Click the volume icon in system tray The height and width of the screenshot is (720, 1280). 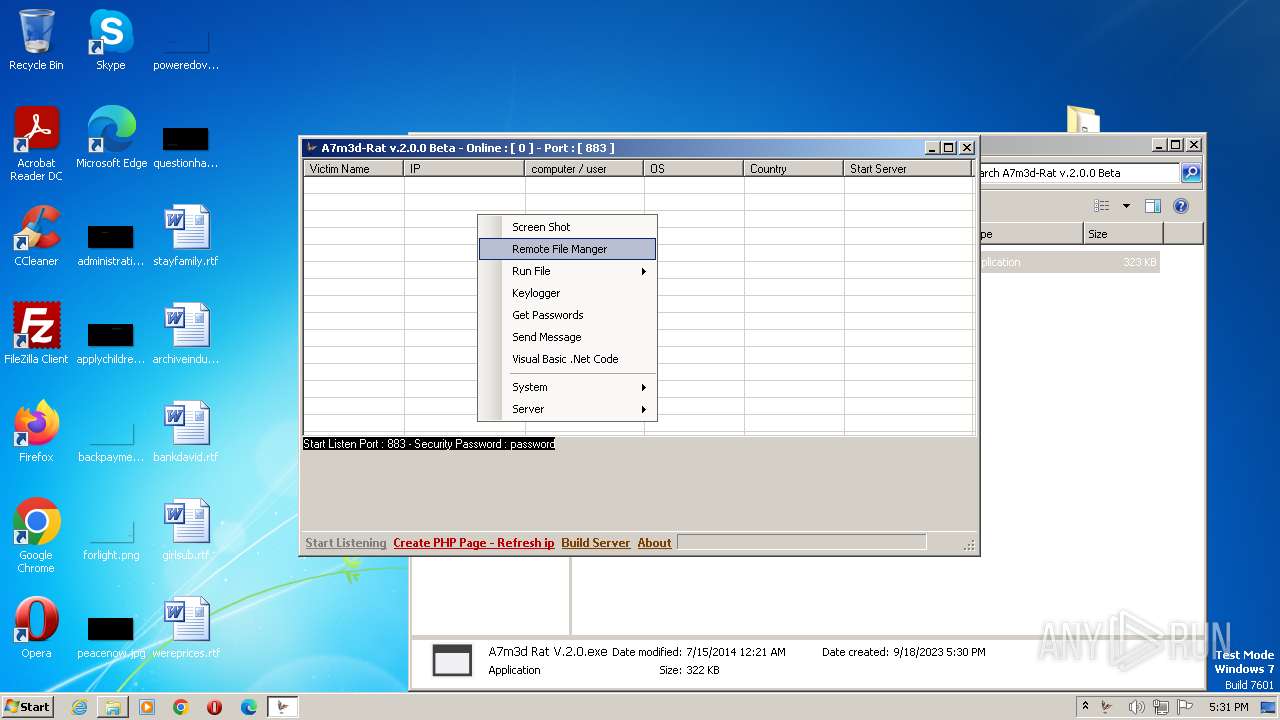(1136, 707)
